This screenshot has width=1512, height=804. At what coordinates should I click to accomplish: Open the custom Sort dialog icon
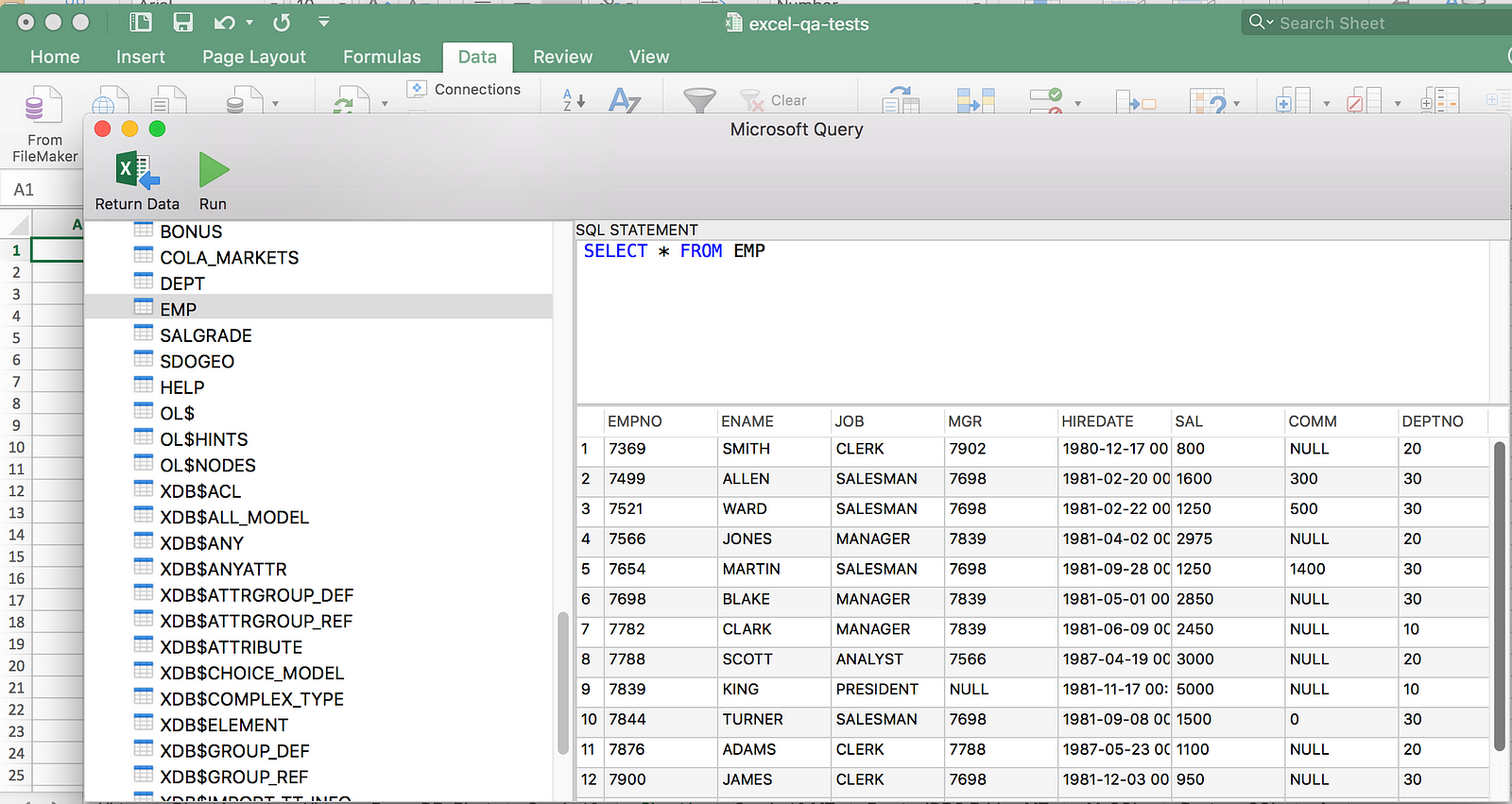(625, 99)
